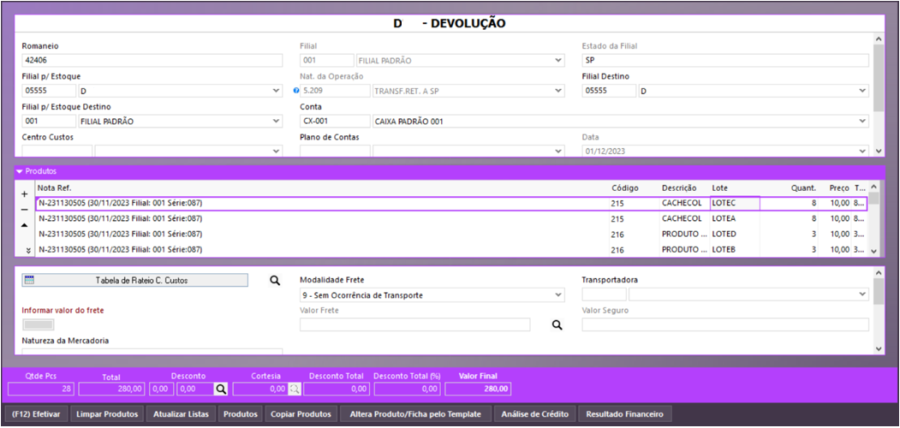Viewport: 900px width, 428px height.
Task: Click the magnifier icon beside Cortesia field
Action: point(294,389)
